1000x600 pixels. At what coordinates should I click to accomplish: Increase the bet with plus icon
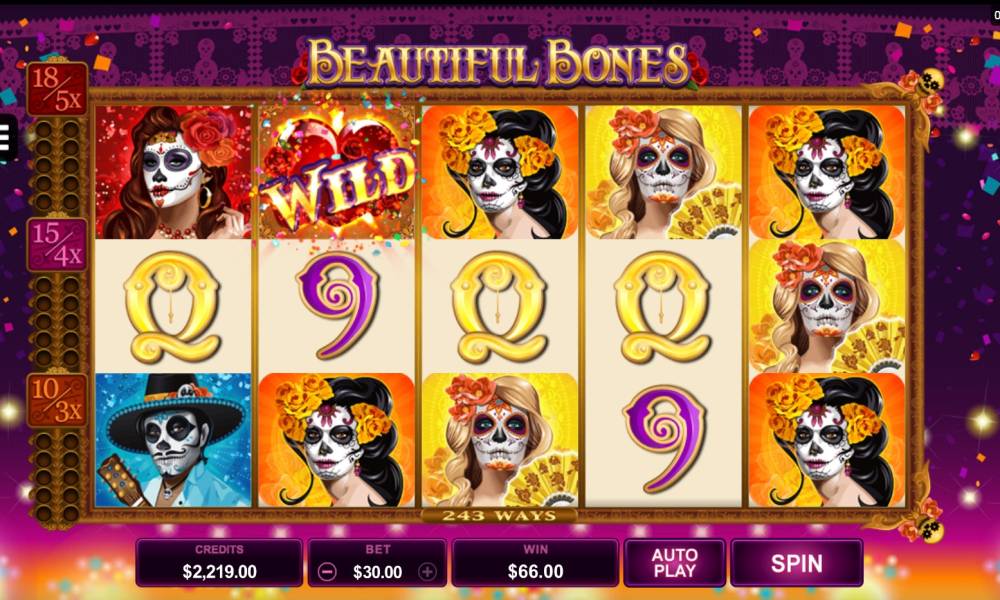427,572
